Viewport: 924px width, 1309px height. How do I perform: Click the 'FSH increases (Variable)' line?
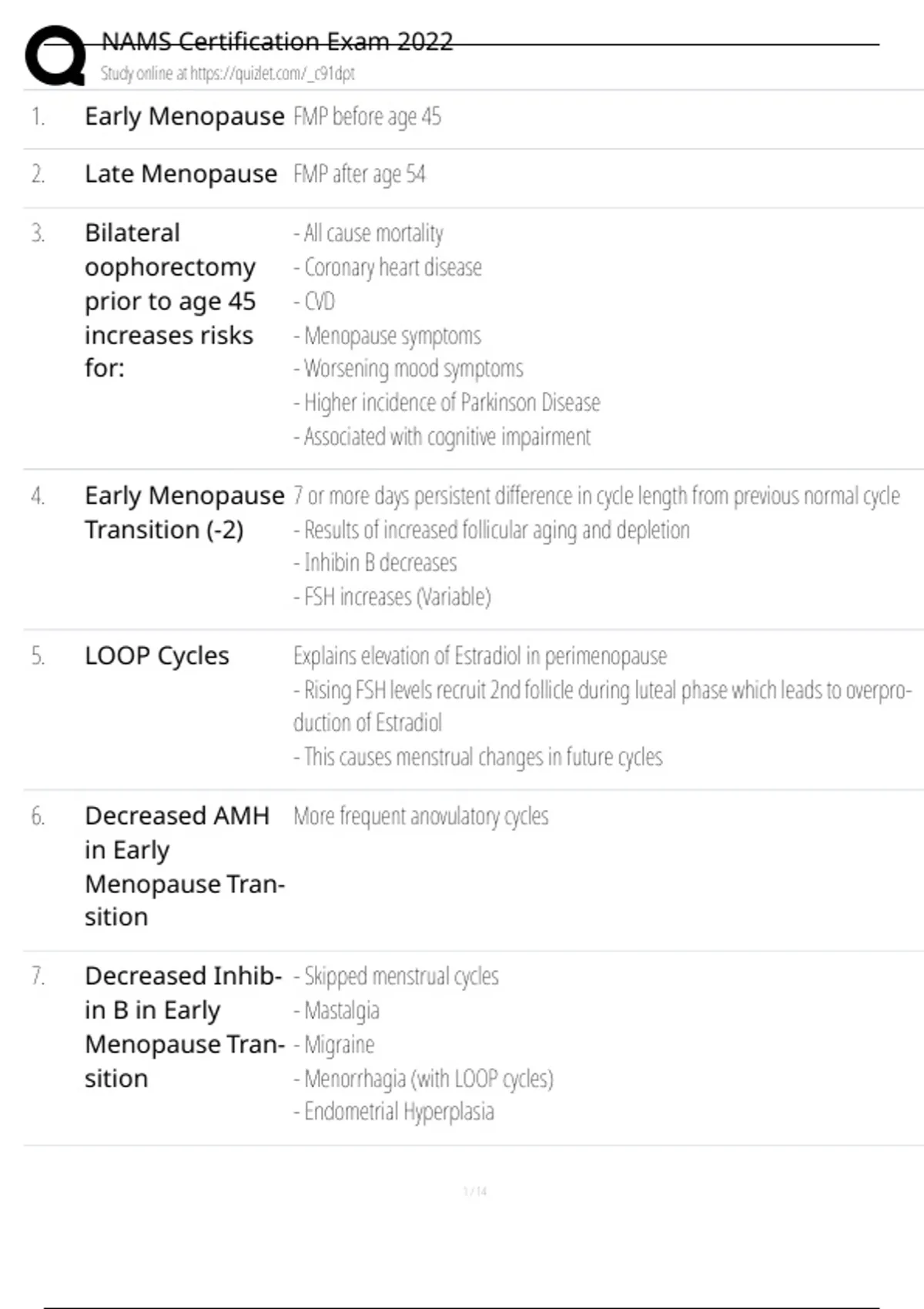point(392,597)
